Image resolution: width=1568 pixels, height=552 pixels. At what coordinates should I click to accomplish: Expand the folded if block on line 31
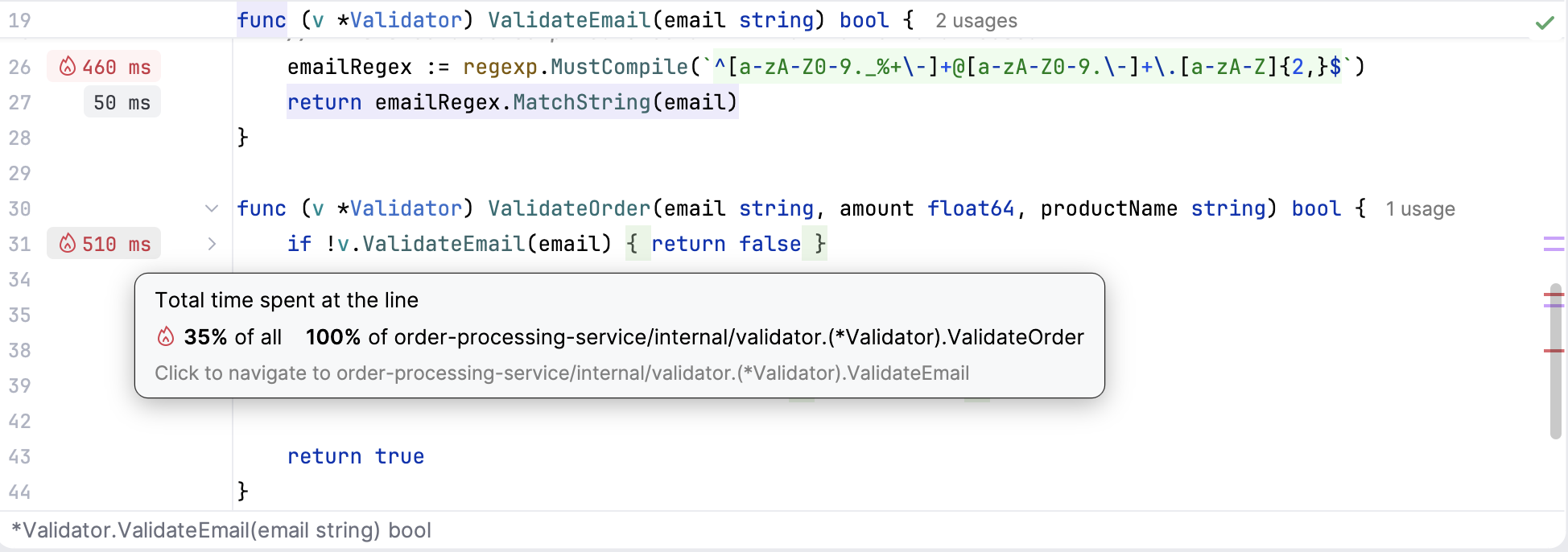[212, 244]
